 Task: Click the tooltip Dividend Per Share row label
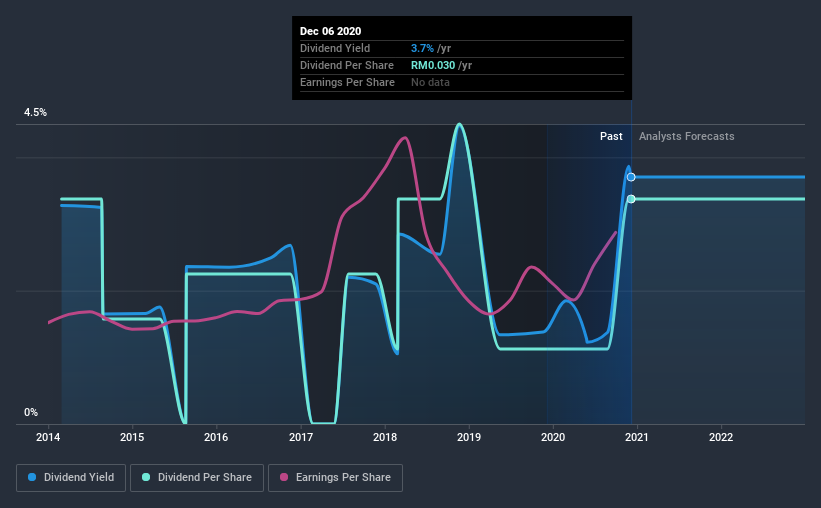(347, 65)
